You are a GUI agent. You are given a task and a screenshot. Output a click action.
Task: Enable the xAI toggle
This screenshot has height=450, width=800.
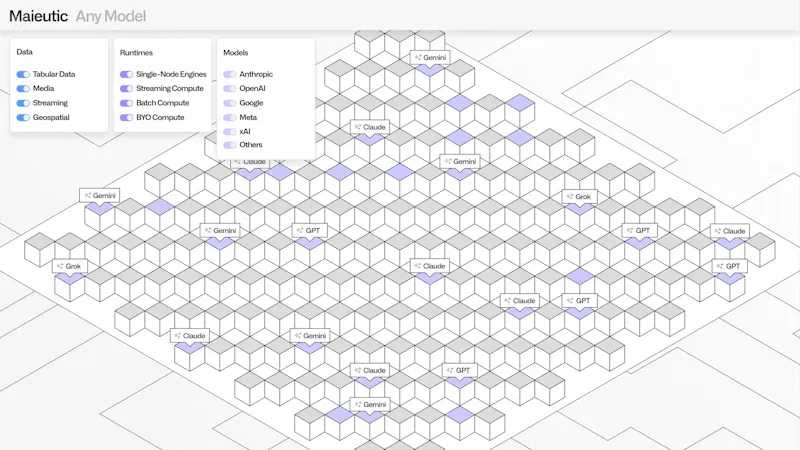230,132
